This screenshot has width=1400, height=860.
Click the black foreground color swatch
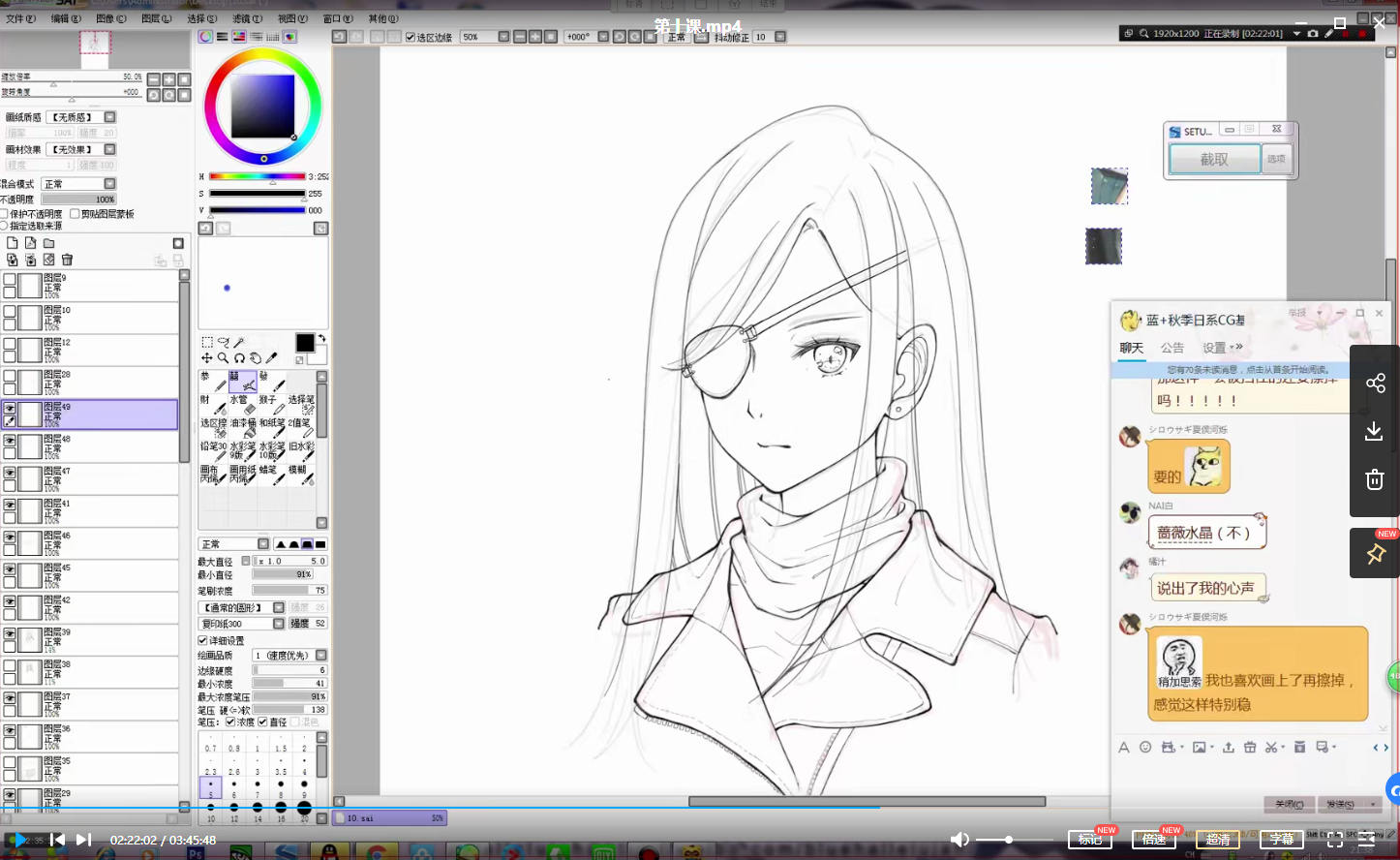pos(304,343)
